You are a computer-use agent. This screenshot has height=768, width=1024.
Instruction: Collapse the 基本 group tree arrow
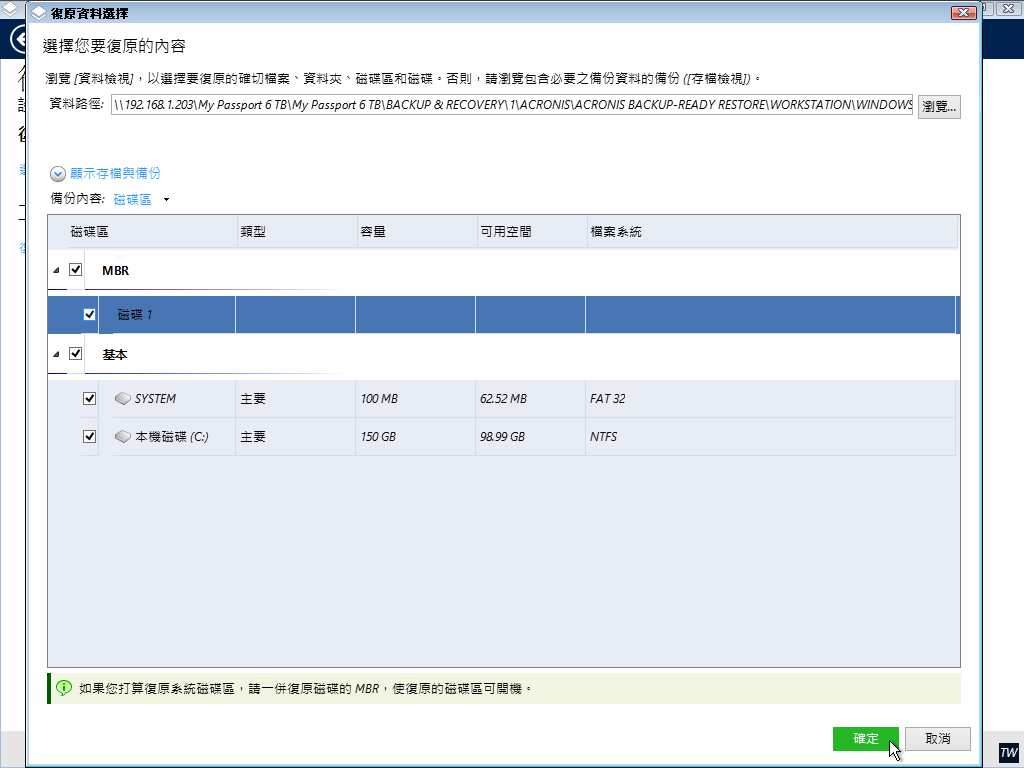[x=56, y=355]
